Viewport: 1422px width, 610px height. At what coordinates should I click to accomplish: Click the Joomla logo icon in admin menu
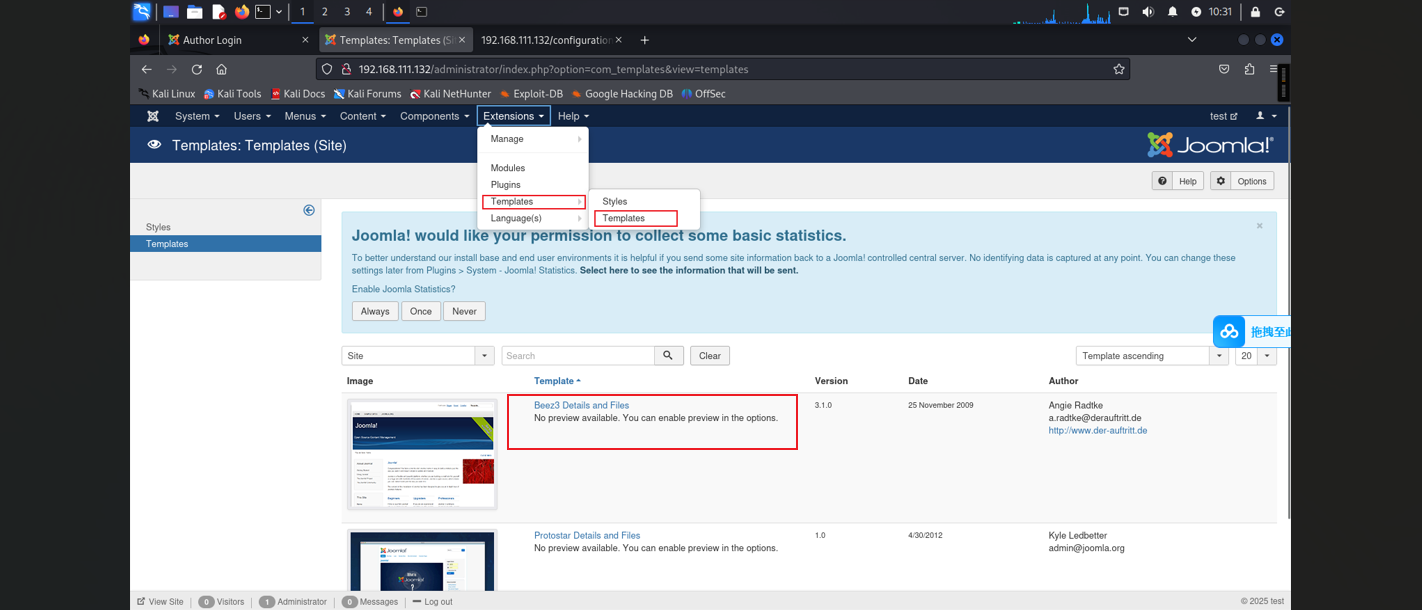point(153,116)
